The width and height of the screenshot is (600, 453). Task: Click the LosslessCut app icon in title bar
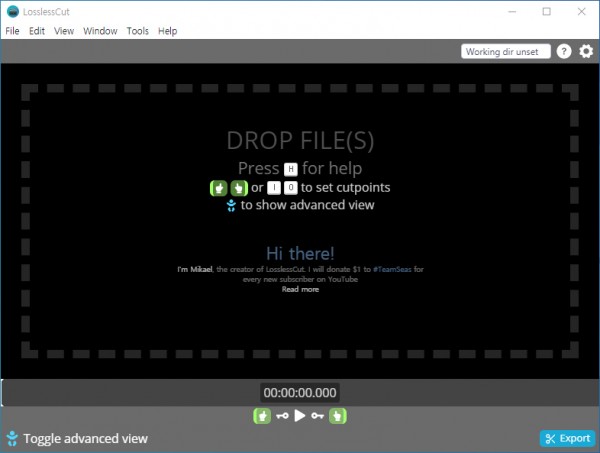(x=13, y=11)
